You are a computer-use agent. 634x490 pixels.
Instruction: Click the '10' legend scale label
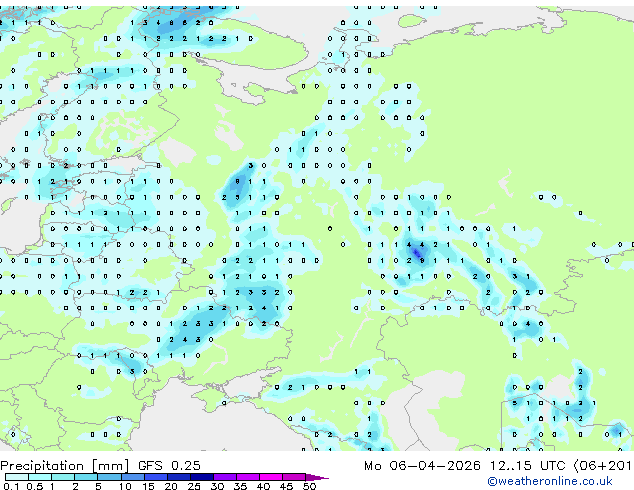(125, 486)
